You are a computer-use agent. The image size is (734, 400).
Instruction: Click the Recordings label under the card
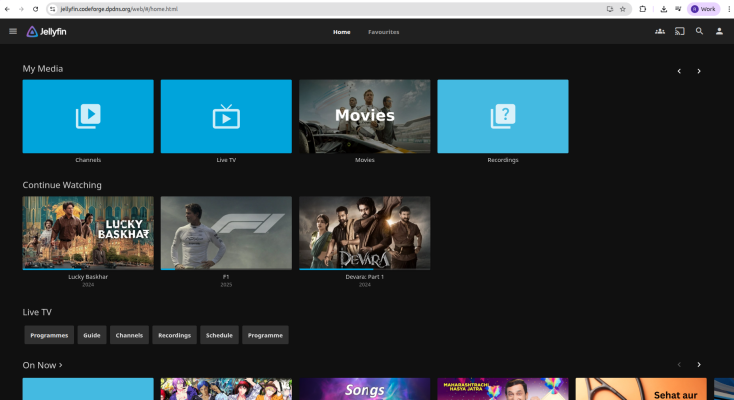[x=503, y=160]
